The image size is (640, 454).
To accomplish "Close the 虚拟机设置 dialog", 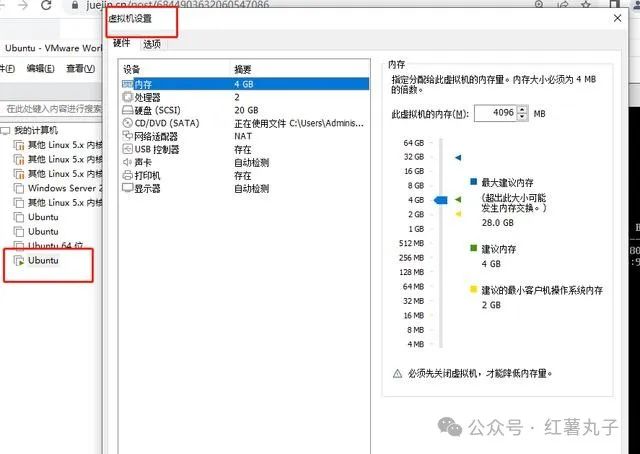I will coord(618,18).
